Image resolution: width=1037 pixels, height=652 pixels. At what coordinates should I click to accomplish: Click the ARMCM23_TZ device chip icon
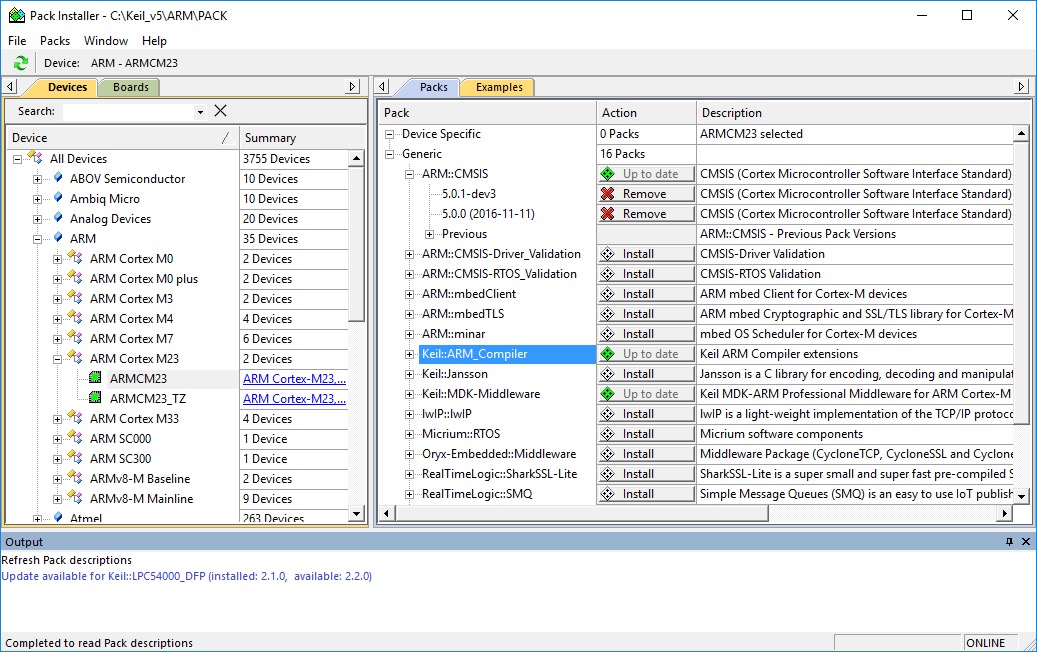click(95, 397)
